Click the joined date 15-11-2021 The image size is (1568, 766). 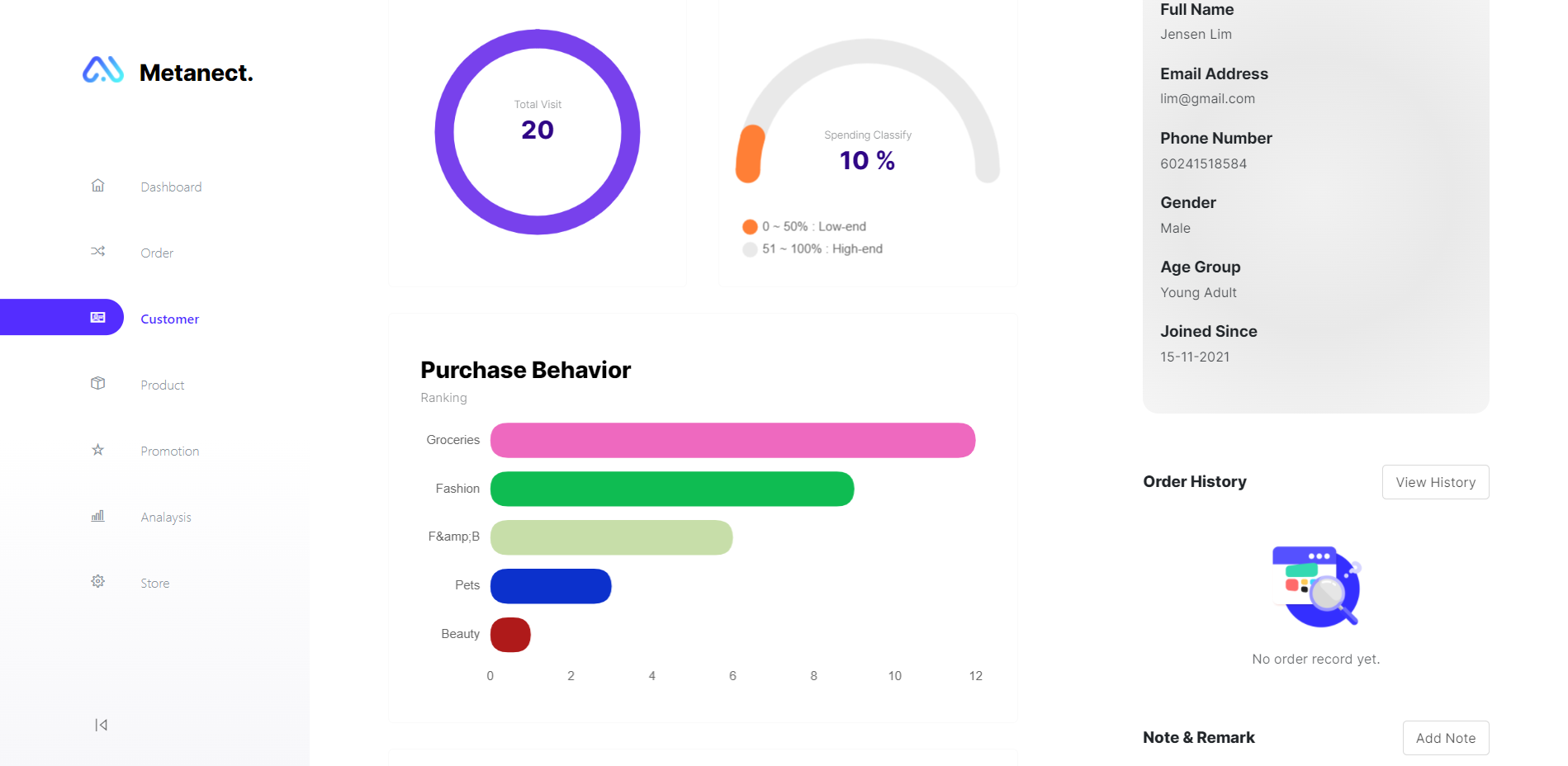click(x=1195, y=357)
